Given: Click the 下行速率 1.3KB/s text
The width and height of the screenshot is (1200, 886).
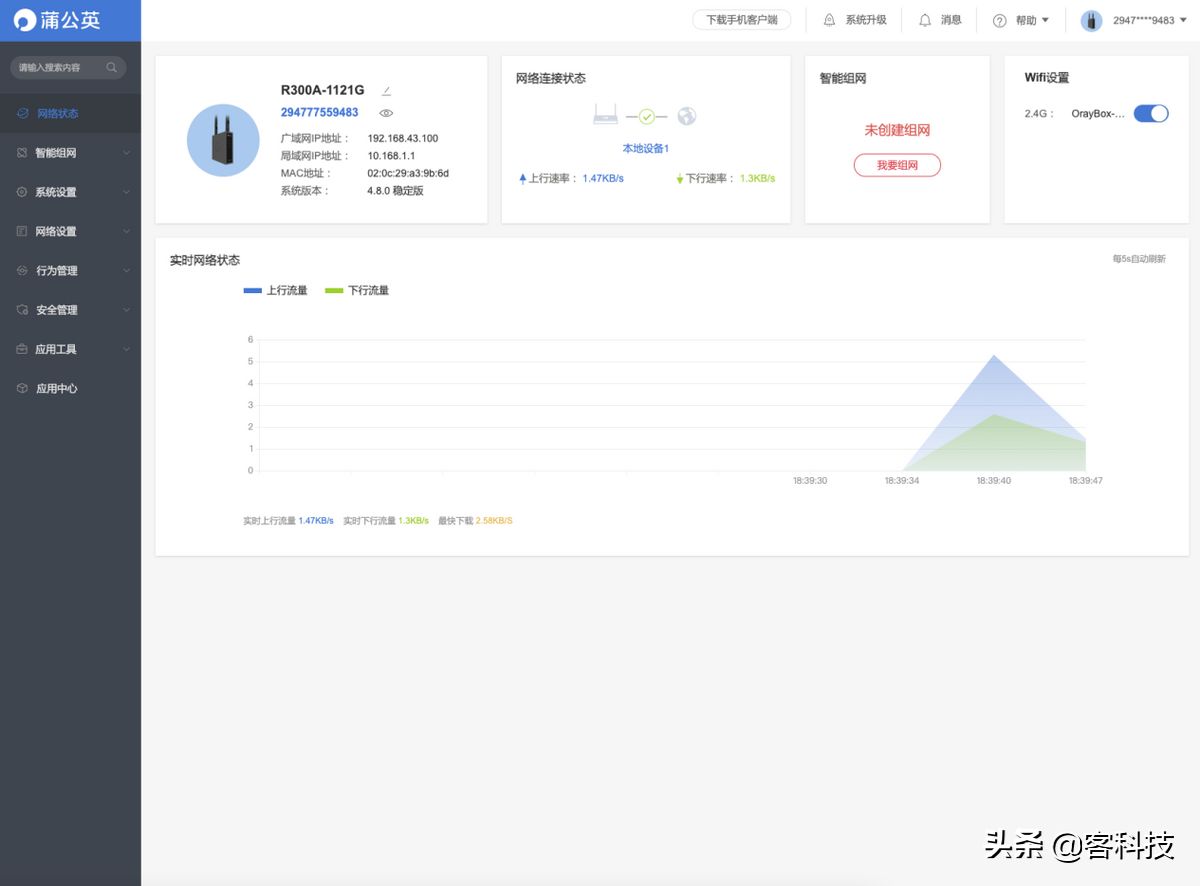Looking at the screenshot, I should pos(731,179).
